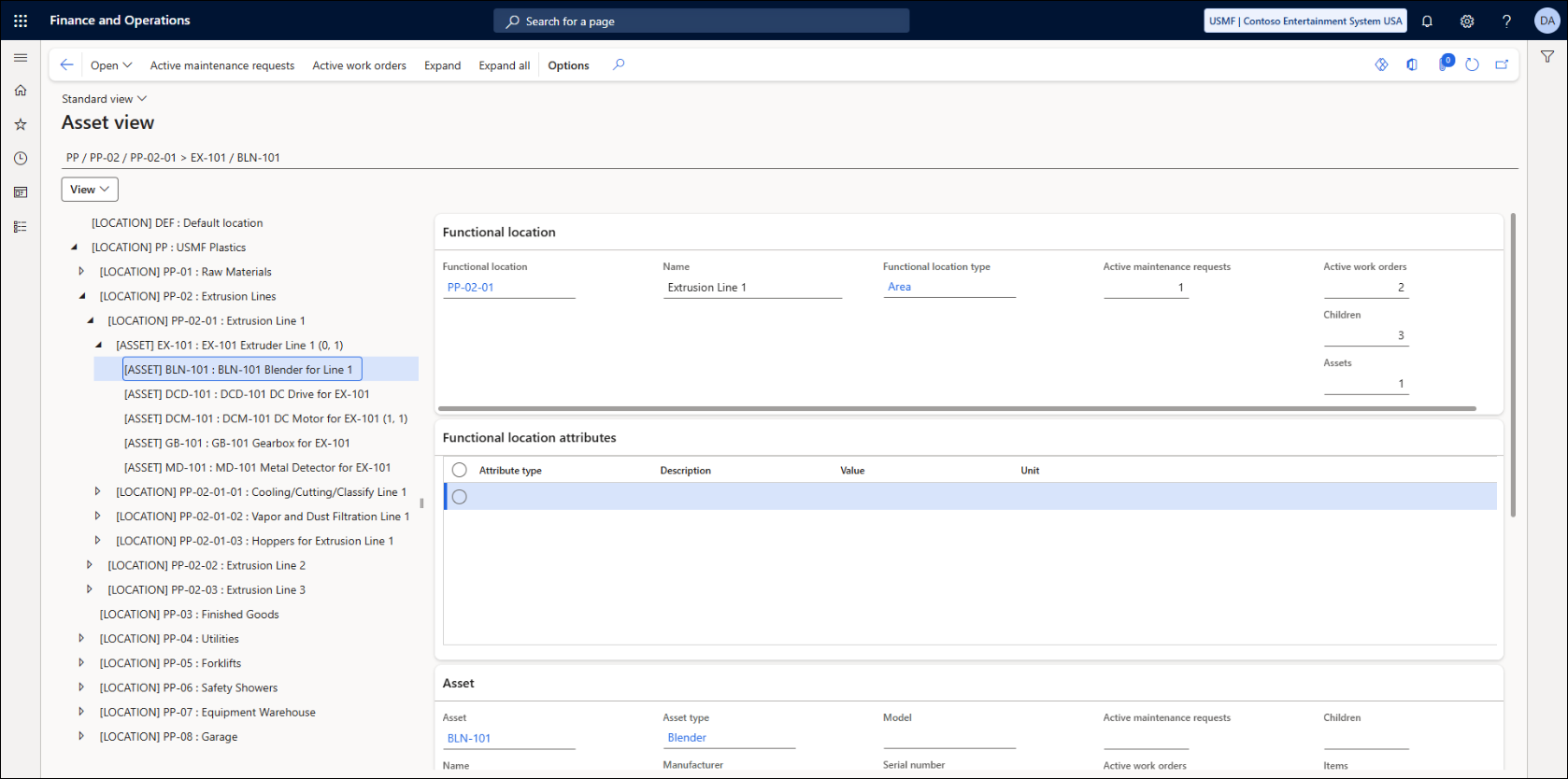Open Recent clock icon in sidebar
This screenshot has height=779, width=1568.
click(21, 159)
